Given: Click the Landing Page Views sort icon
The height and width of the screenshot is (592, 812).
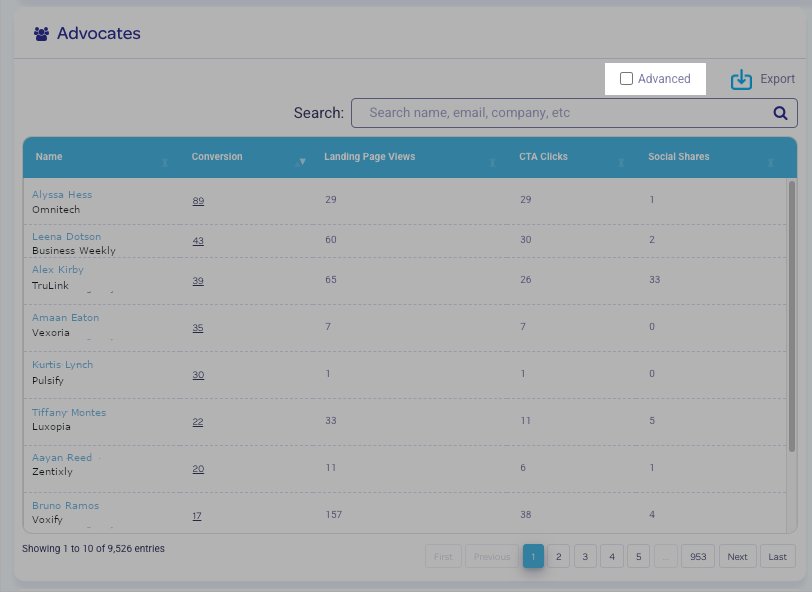Looking at the screenshot, I should [492, 162].
